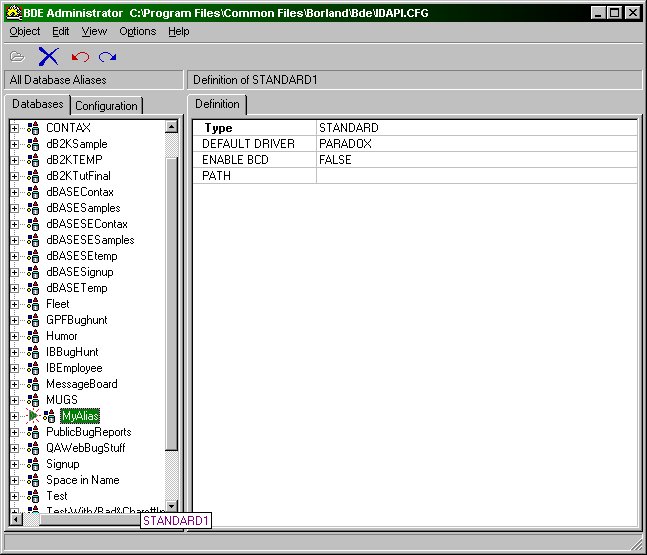Expand the dBASEContax tree node
647x555 pixels.
[14, 192]
